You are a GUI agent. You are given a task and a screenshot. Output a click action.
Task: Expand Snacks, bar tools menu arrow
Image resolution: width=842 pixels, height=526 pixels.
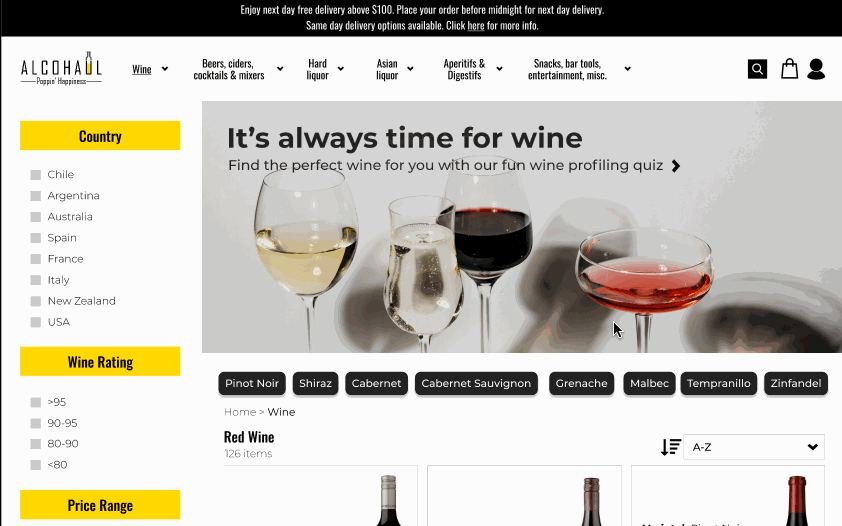point(627,69)
